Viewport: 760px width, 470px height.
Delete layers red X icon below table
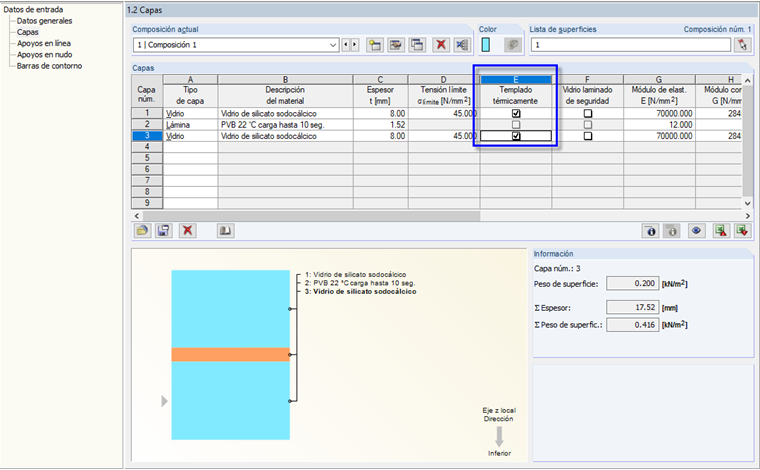187,231
